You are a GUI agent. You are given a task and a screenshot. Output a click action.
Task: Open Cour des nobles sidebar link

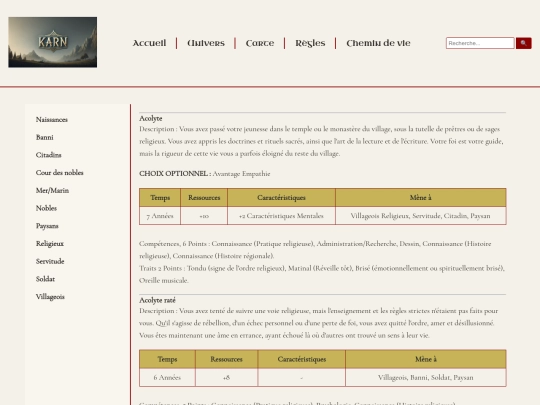[60, 173]
